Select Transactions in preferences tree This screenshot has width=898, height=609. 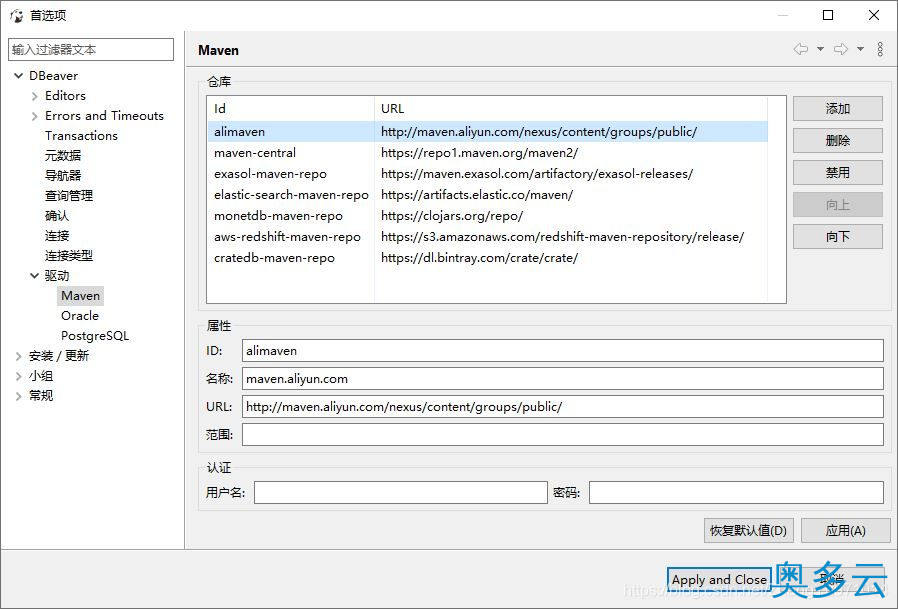coord(81,136)
